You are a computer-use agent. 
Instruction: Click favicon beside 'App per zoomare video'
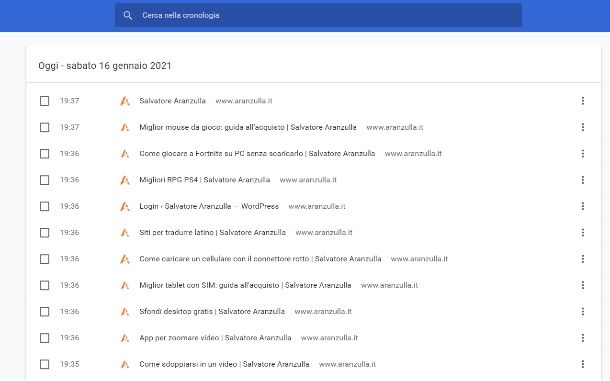click(x=124, y=338)
